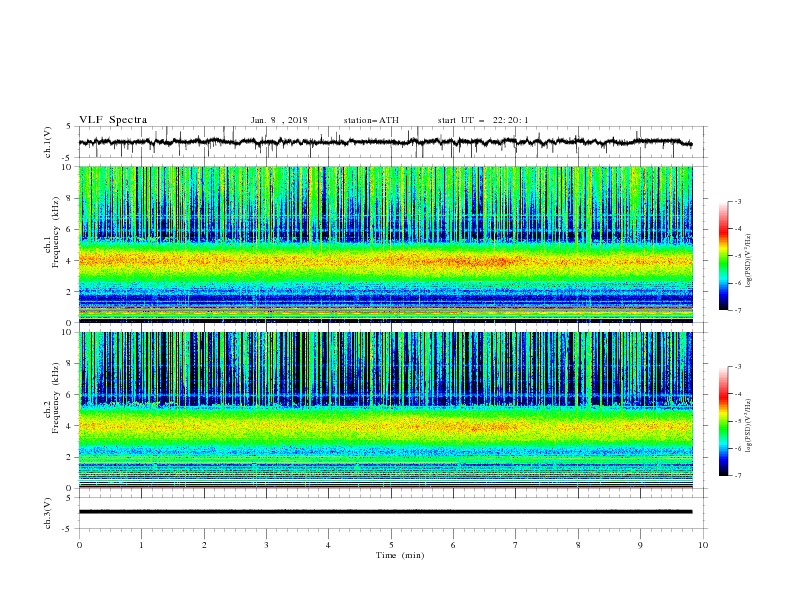Image resolution: width=792 pixels, height=612 pixels.
Task: Click the "-3" tick on ch.1 colorbar
Action: tap(738, 201)
